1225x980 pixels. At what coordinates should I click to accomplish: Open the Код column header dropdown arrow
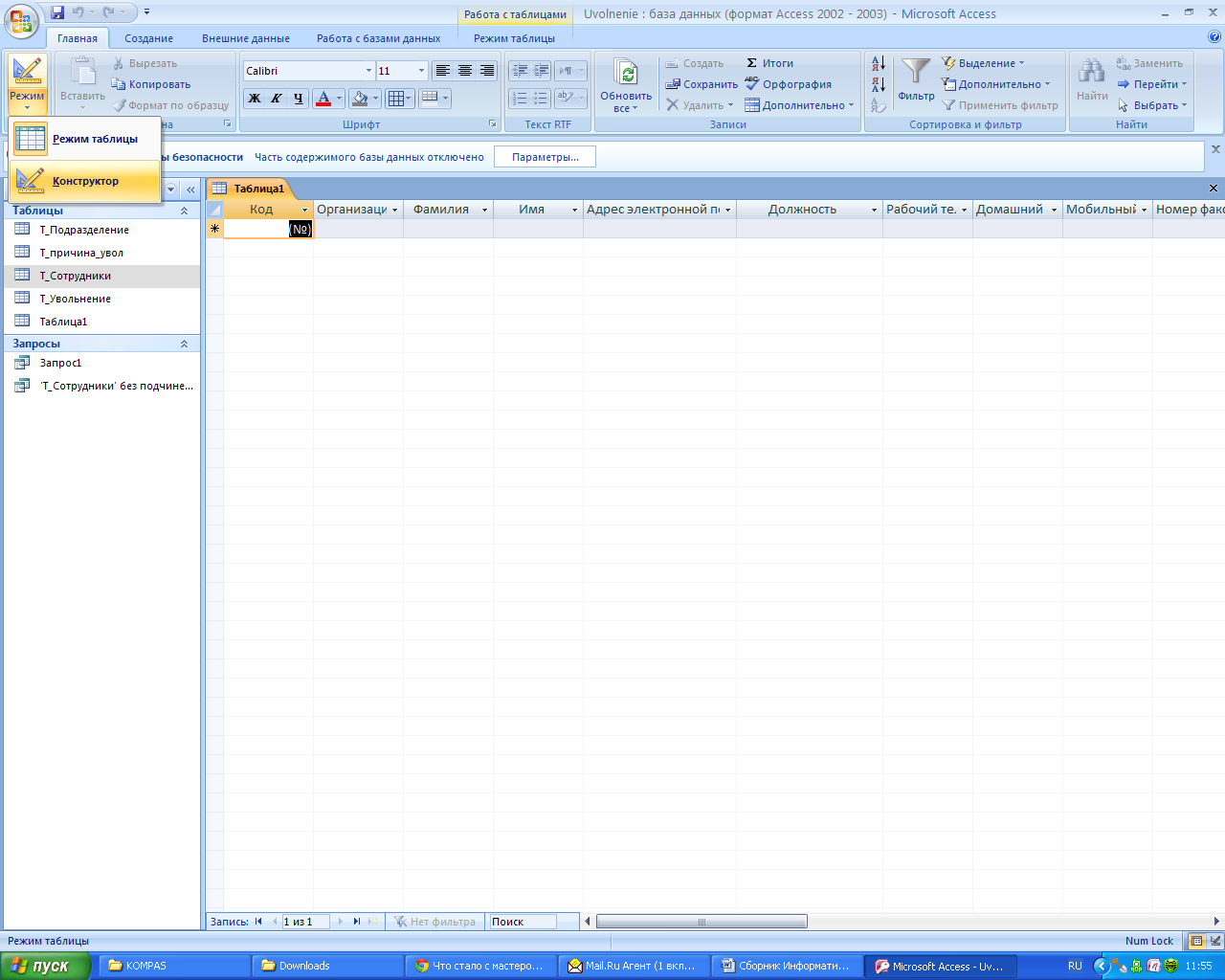[305, 210]
